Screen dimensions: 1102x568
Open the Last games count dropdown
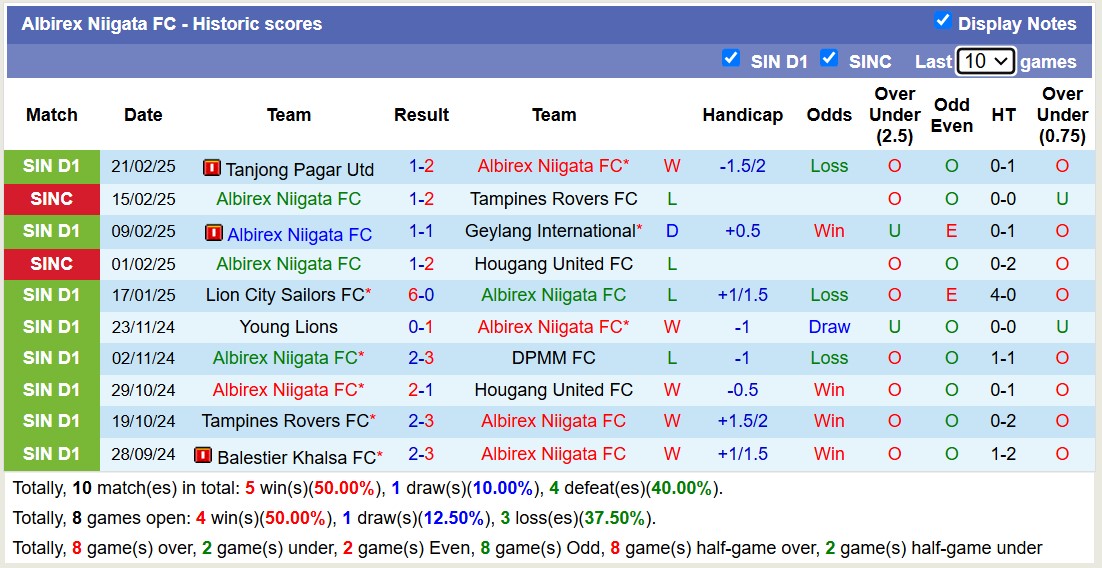[985, 61]
